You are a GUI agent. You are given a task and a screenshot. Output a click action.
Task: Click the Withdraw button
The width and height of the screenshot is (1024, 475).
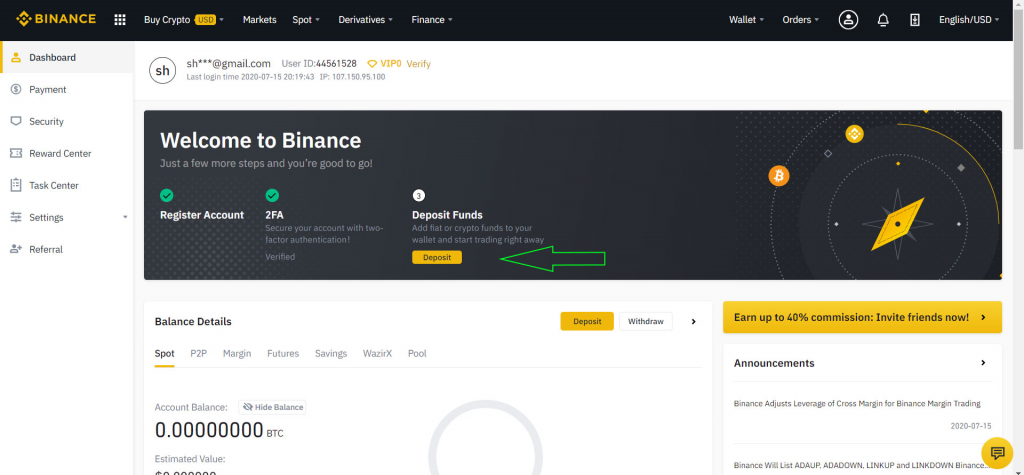(646, 321)
